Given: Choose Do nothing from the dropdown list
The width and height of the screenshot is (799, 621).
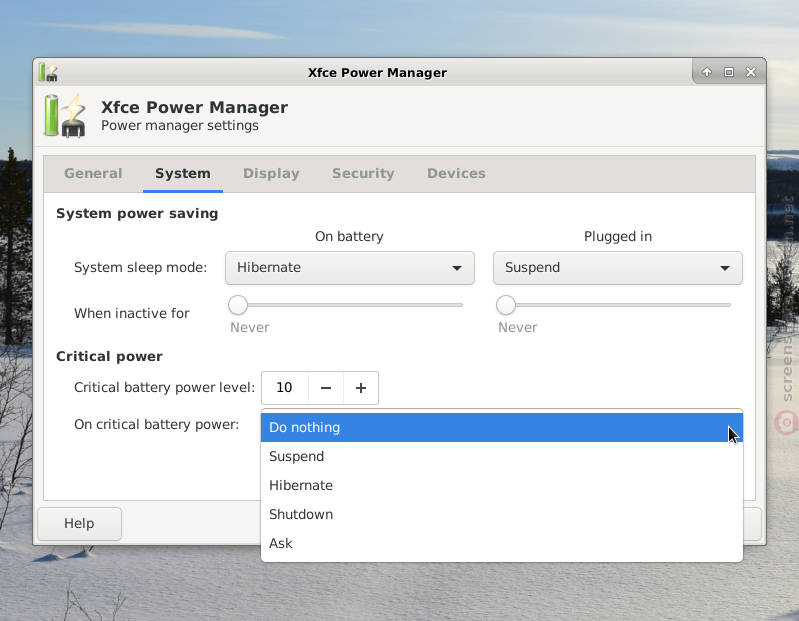Looking at the screenshot, I should 501,427.
